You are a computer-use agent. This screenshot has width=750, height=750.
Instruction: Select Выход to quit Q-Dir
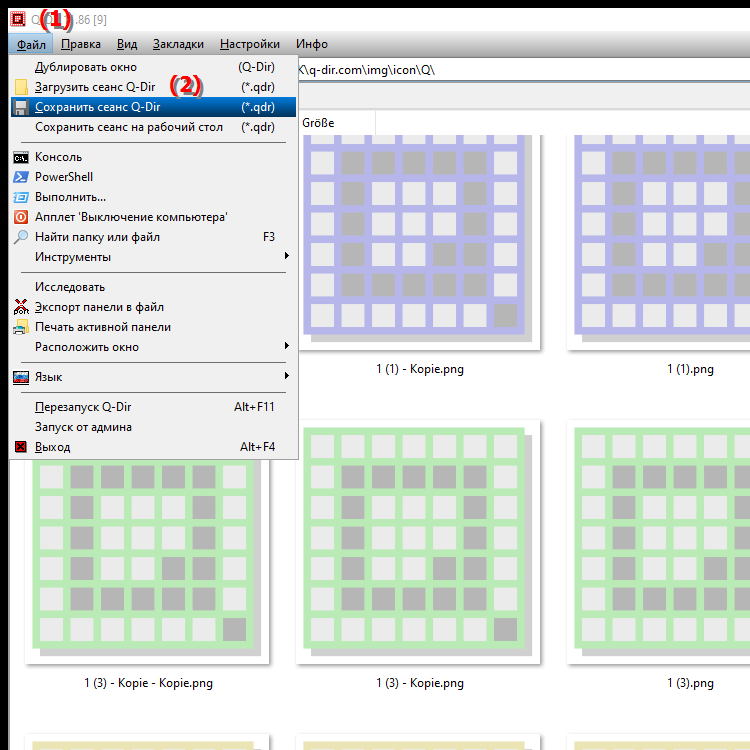tap(154, 447)
